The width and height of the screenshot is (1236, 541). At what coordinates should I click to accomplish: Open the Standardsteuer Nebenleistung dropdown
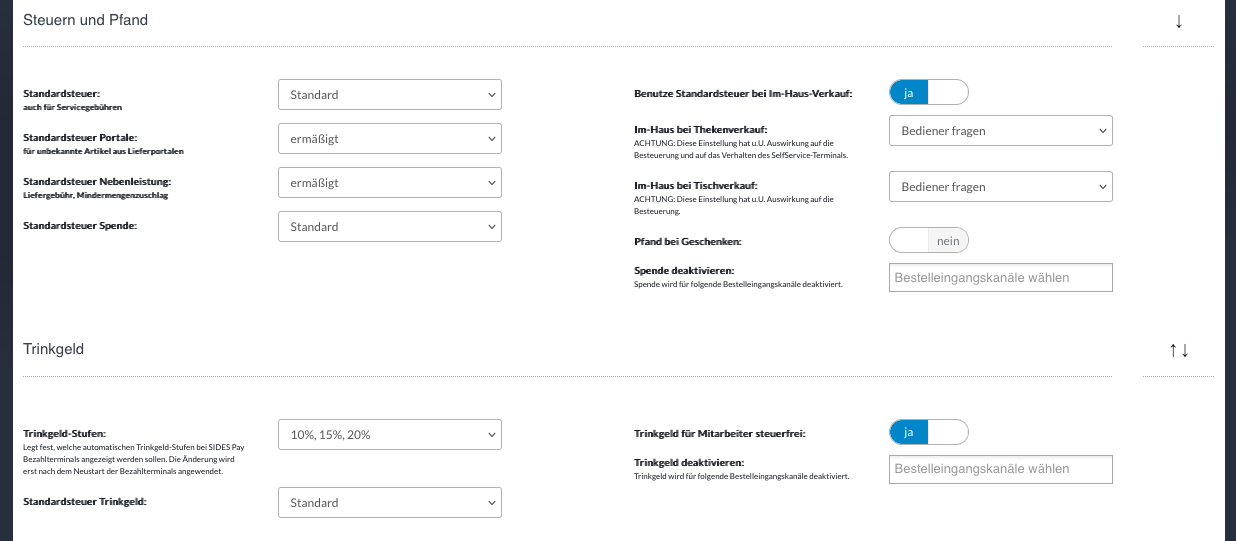click(390, 183)
